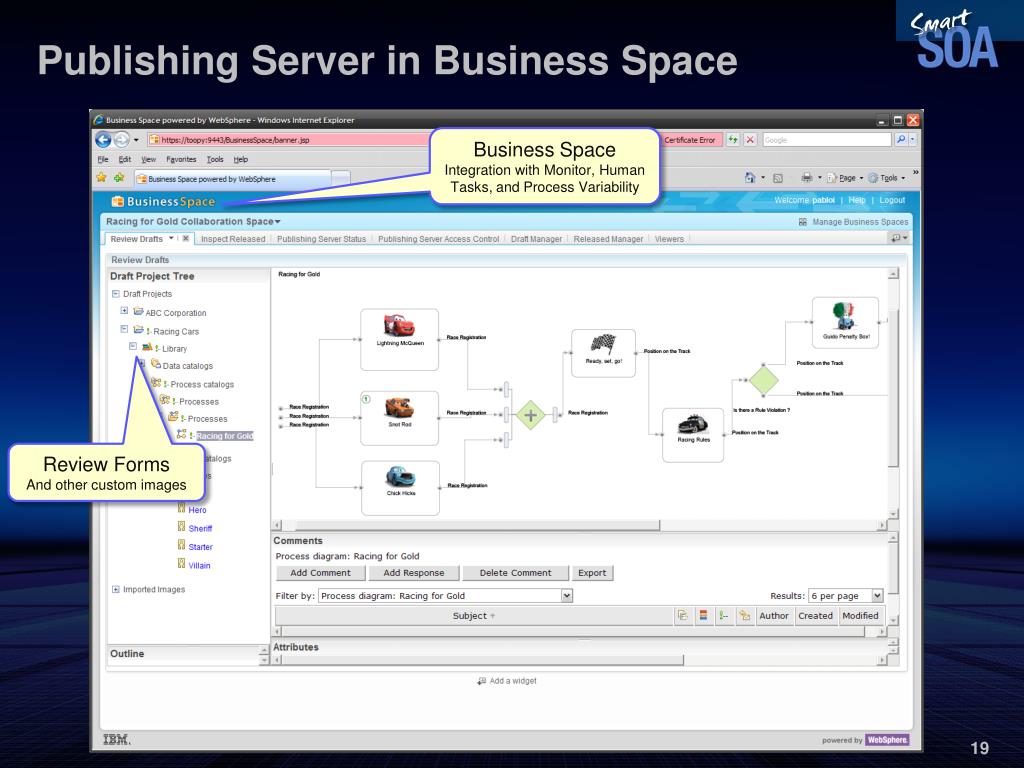Open the Tools dropdown in command bar
The image size is (1024, 768).
coord(888,178)
